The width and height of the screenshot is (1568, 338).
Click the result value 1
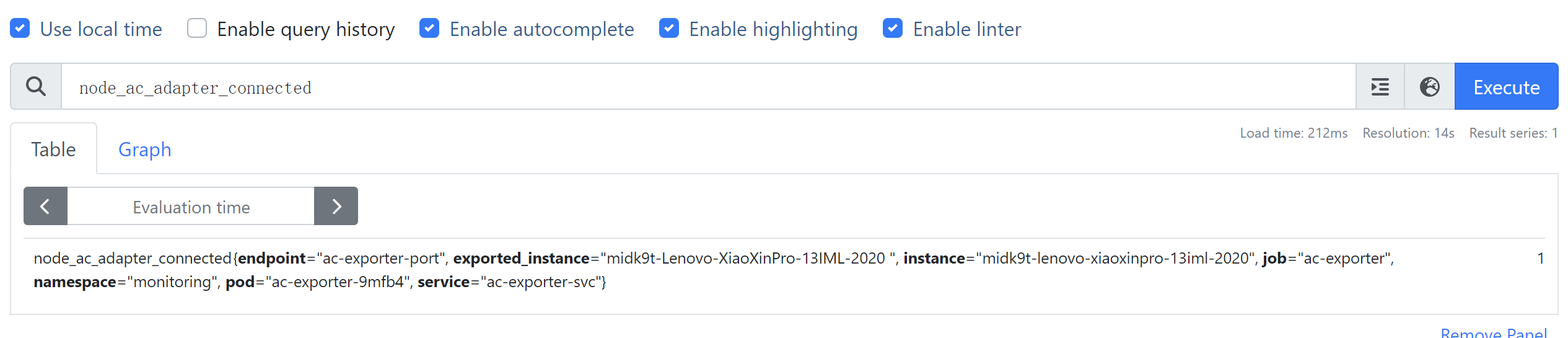click(x=1540, y=259)
